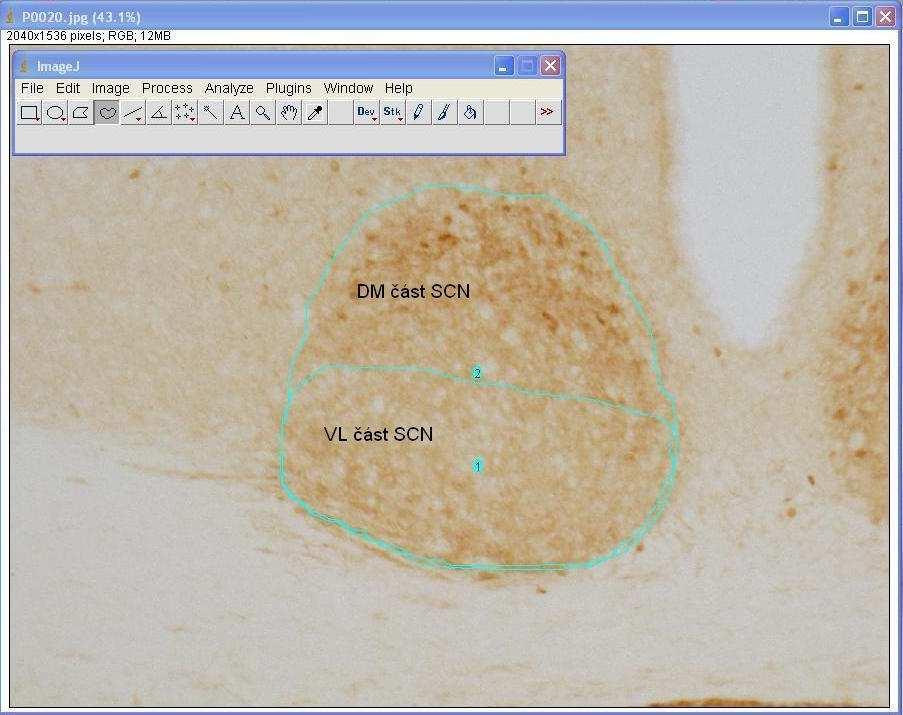Viewport: 903px width, 715px height.
Task: Open the Stk stacks menu tool
Action: 392,112
